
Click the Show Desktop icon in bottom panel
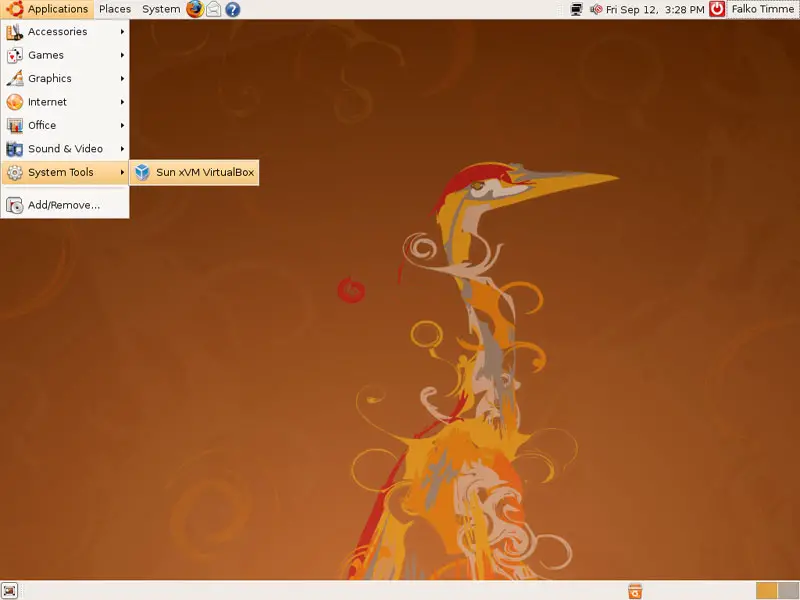click(x=10, y=590)
